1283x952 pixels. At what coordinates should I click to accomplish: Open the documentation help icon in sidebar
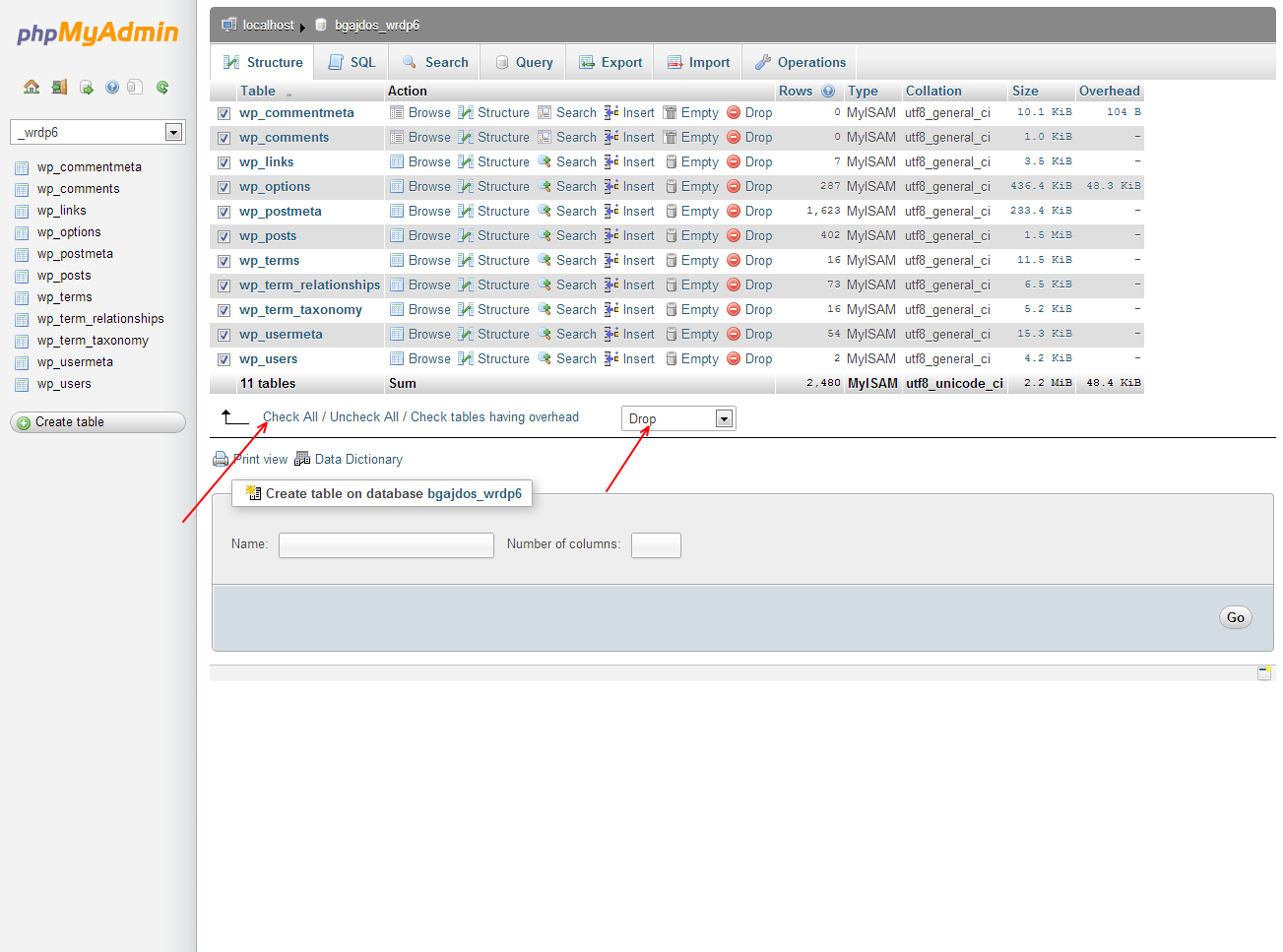[112, 87]
